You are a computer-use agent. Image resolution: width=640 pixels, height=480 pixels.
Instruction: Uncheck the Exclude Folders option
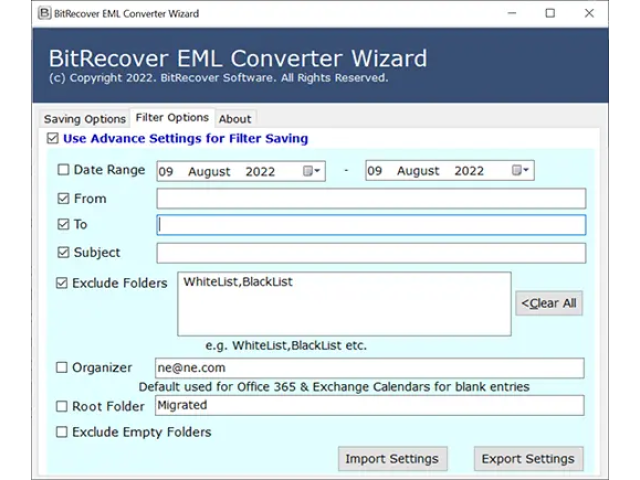pyautogui.click(x=62, y=284)
